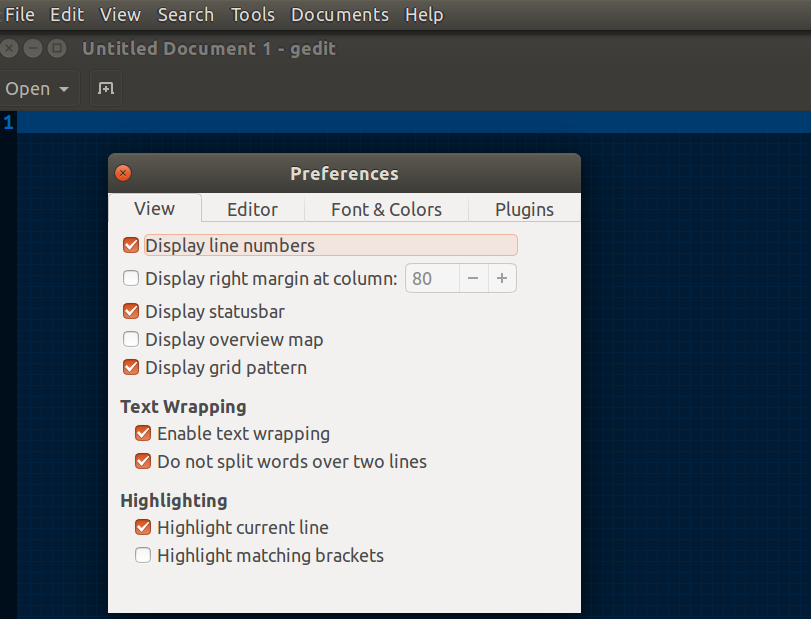Disable Display grid pattern
Screen dimensions: 811x619
pyautogui.click(x=131, y=368)
